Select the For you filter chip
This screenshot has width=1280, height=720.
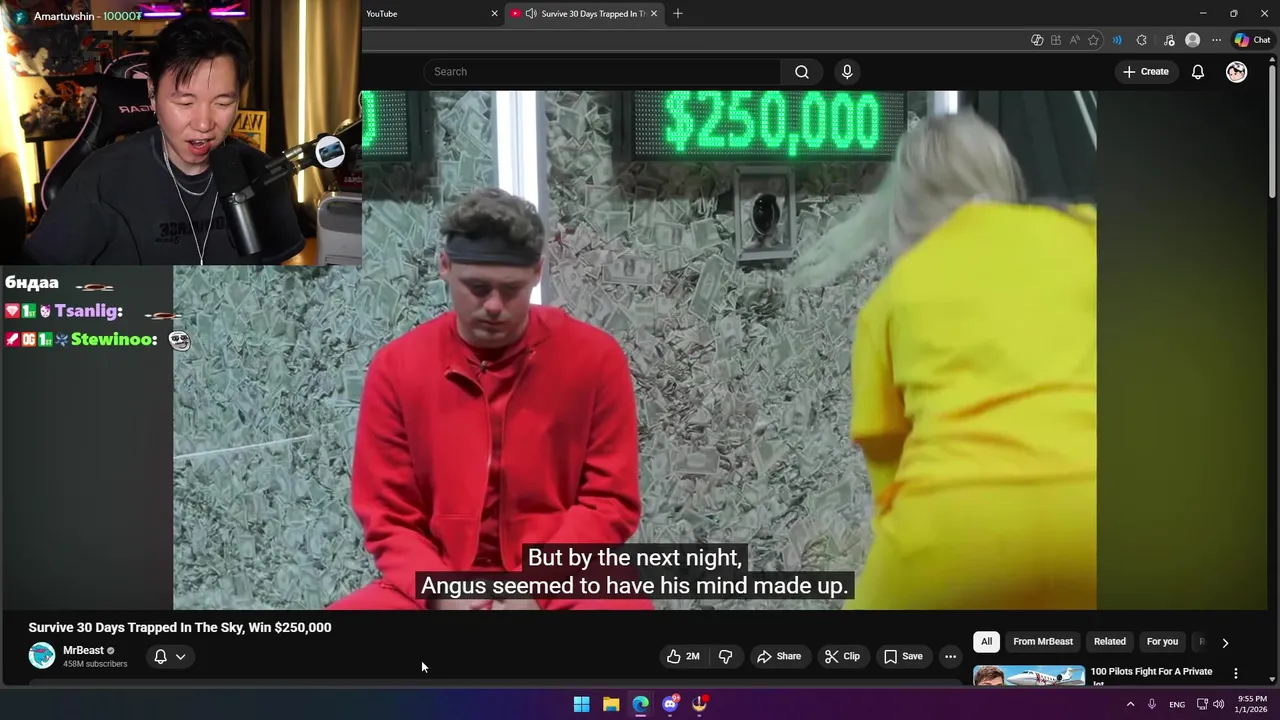pos(1162,641)
